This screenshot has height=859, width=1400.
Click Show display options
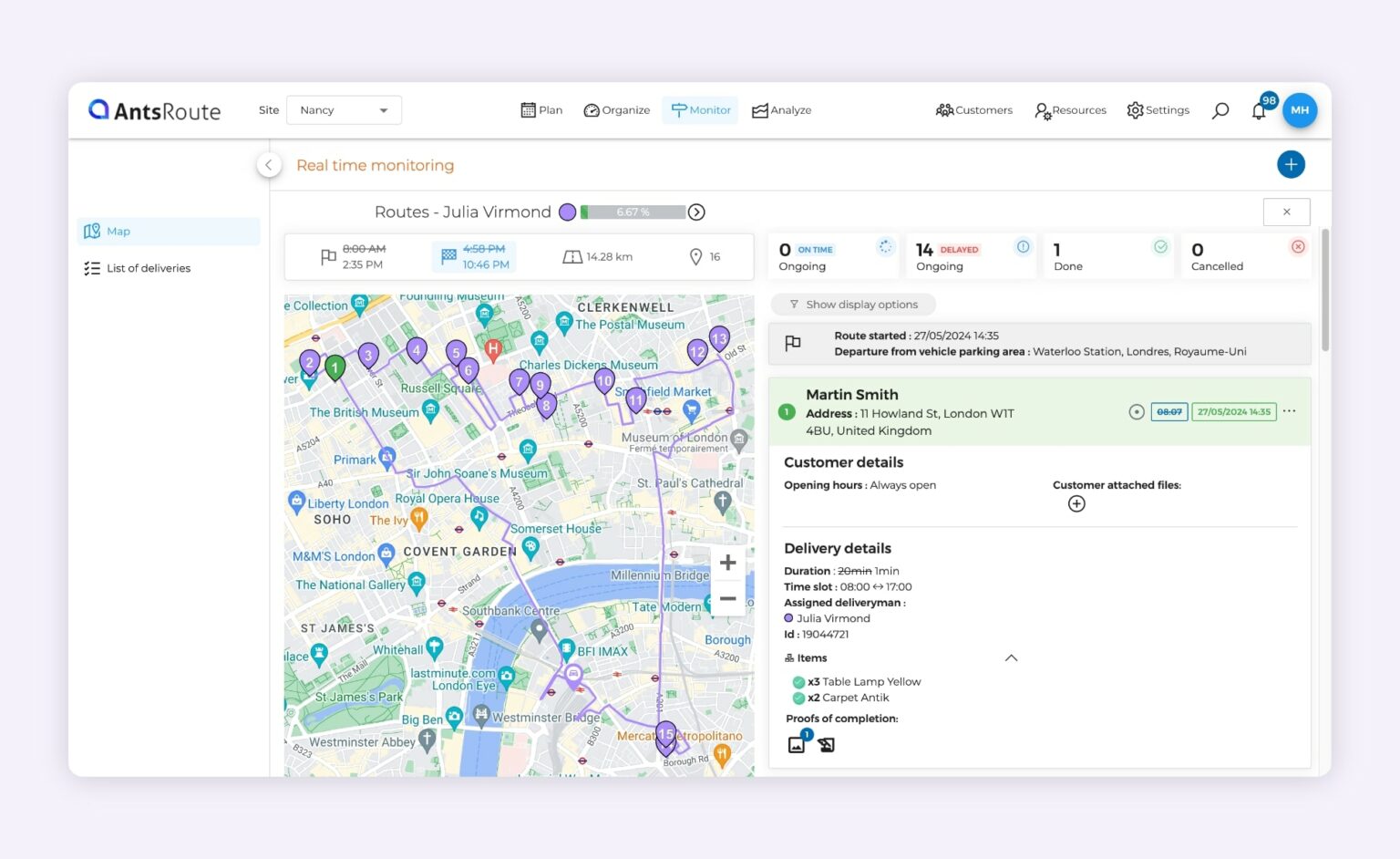click(x=852, y=304)
